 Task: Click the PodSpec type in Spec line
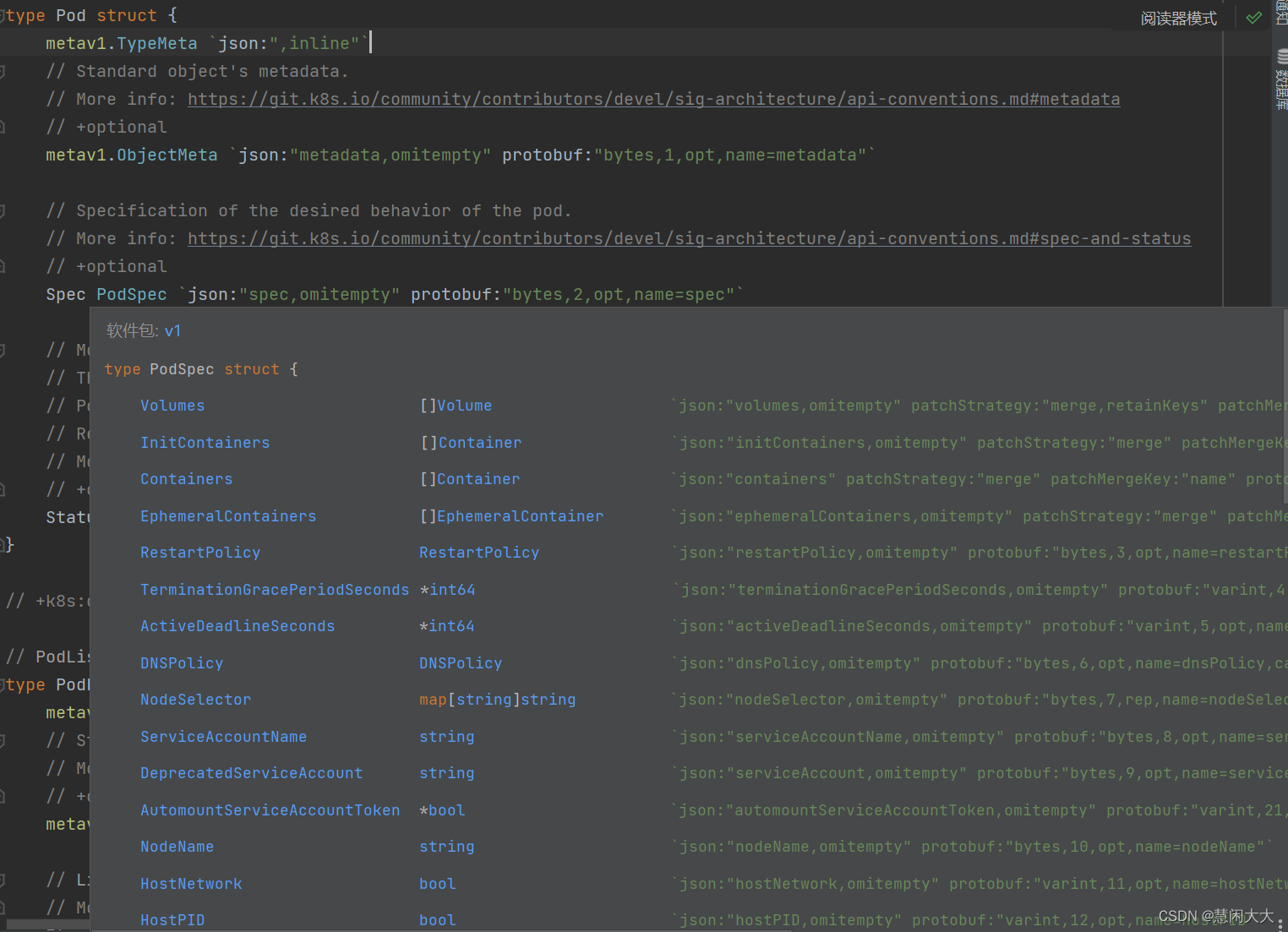click(x=132, y=295)
